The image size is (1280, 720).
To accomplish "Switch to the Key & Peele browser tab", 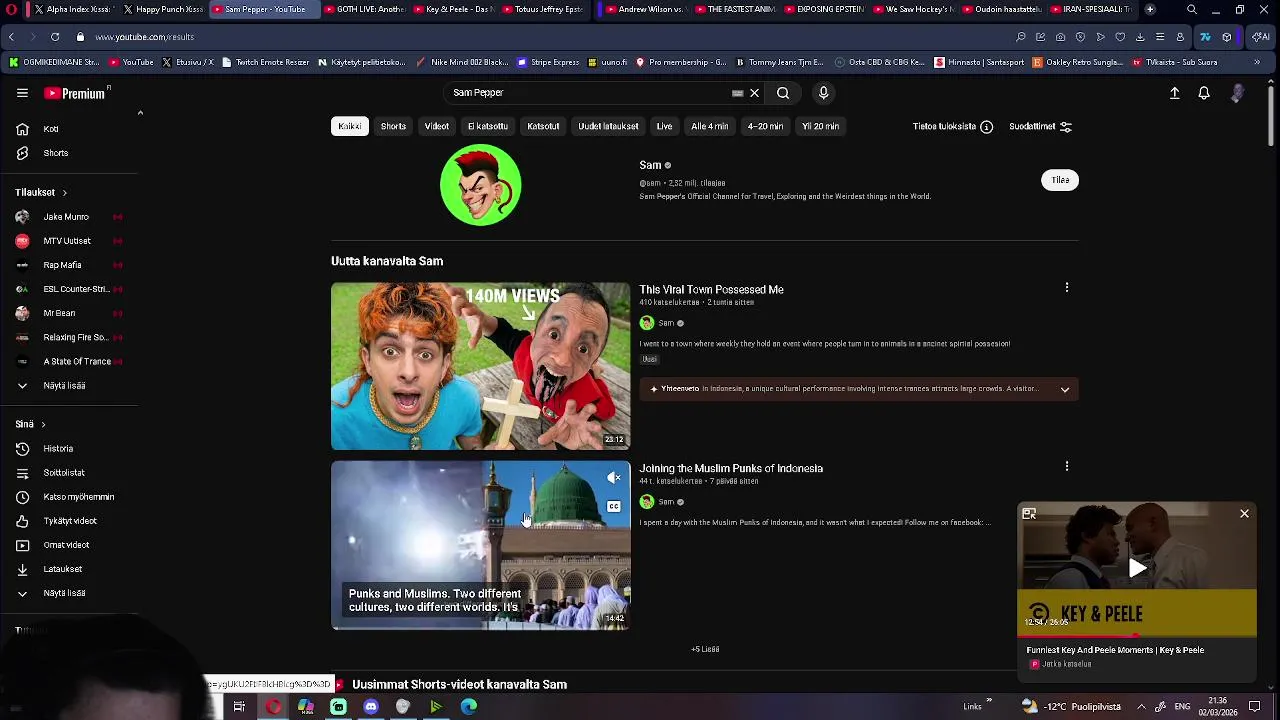I will pyautogui.click(x=454, y=9).
